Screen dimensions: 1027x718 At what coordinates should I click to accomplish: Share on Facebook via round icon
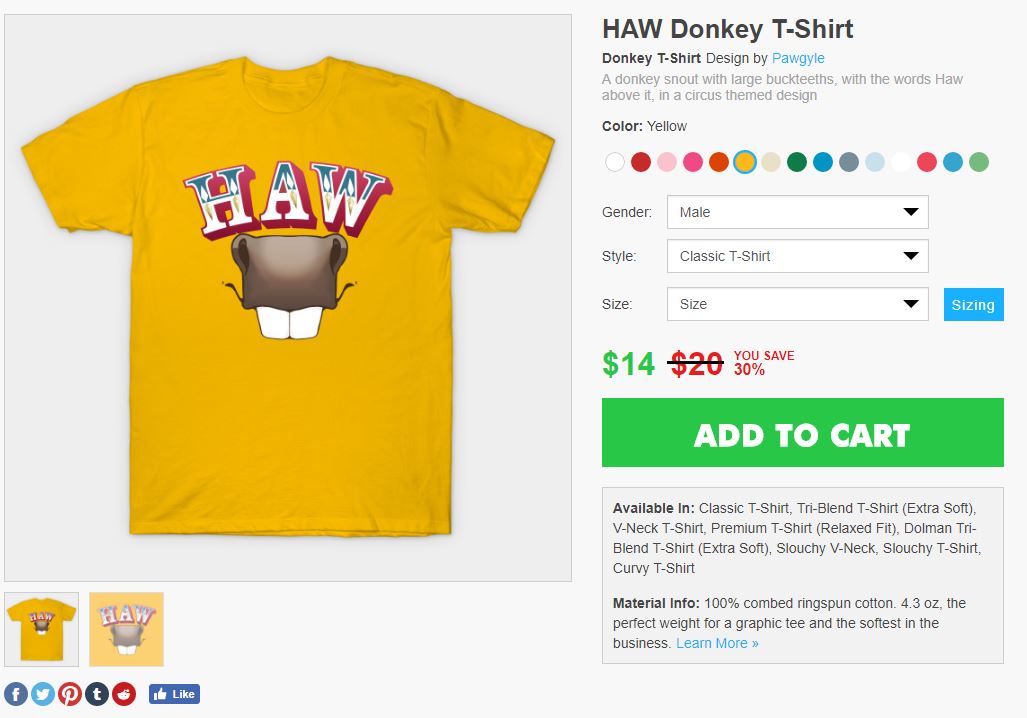(x=16, y=694)
